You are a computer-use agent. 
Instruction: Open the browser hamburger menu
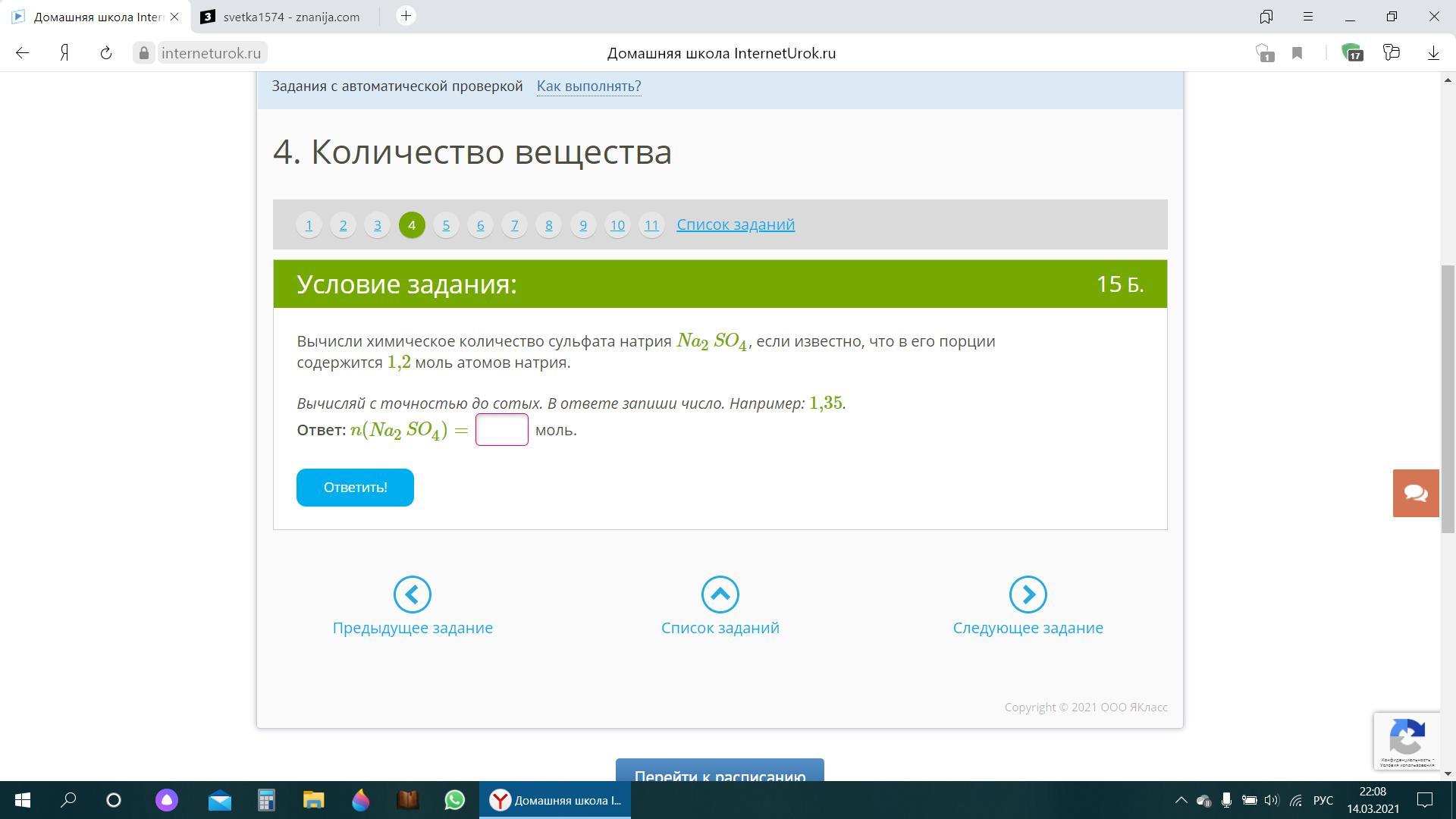point(1308,17)
